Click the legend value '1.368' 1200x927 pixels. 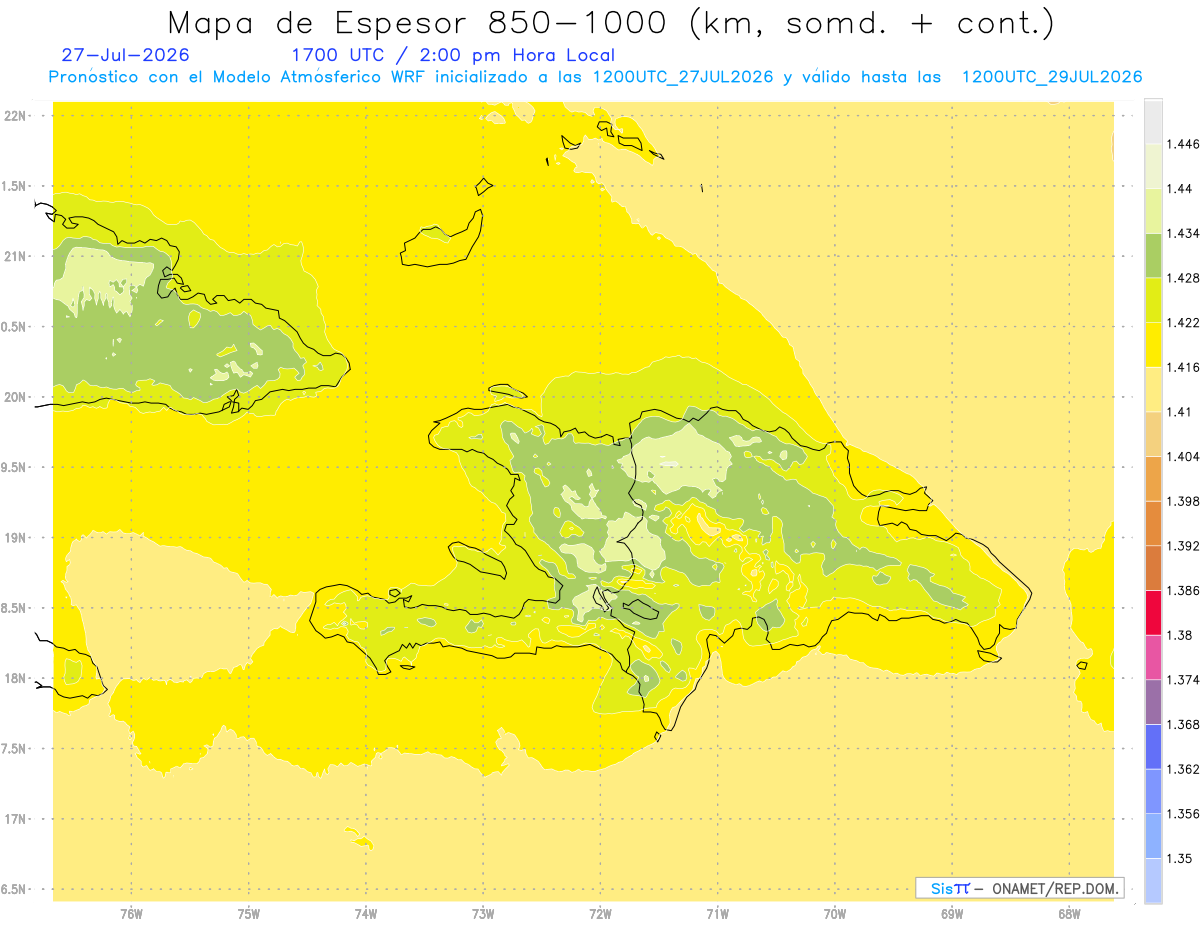[x=1184, y=724]
